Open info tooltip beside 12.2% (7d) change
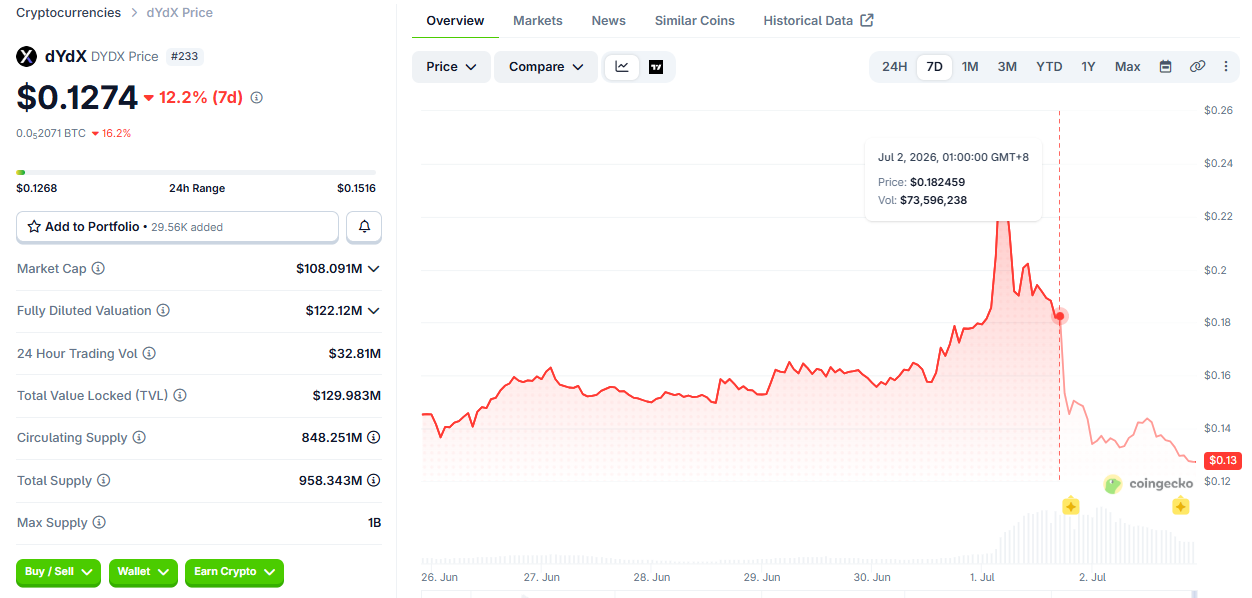Screen dimensions: 1252x598 [257, 98]
